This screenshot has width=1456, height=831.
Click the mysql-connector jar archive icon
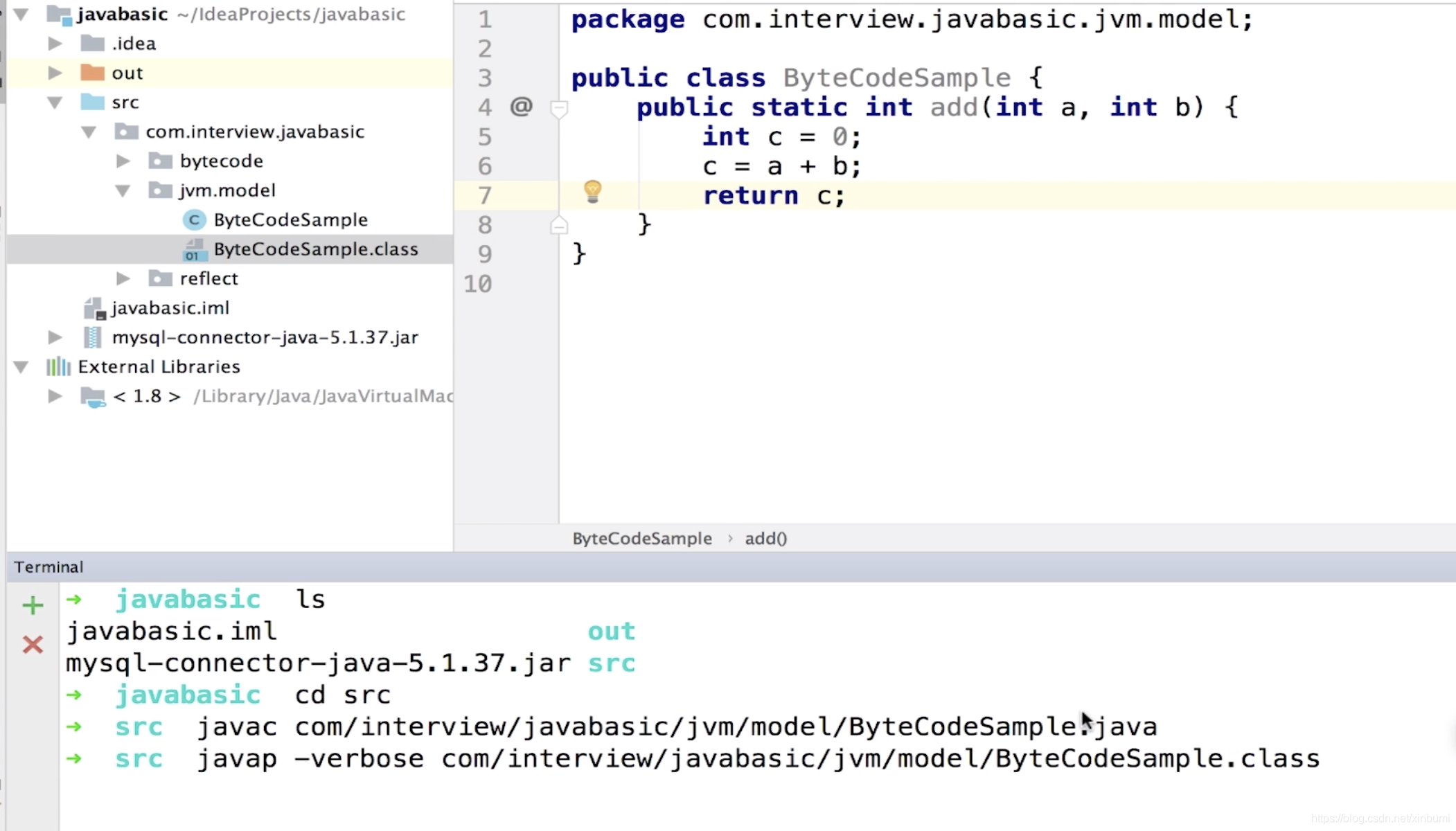point(92,337)
